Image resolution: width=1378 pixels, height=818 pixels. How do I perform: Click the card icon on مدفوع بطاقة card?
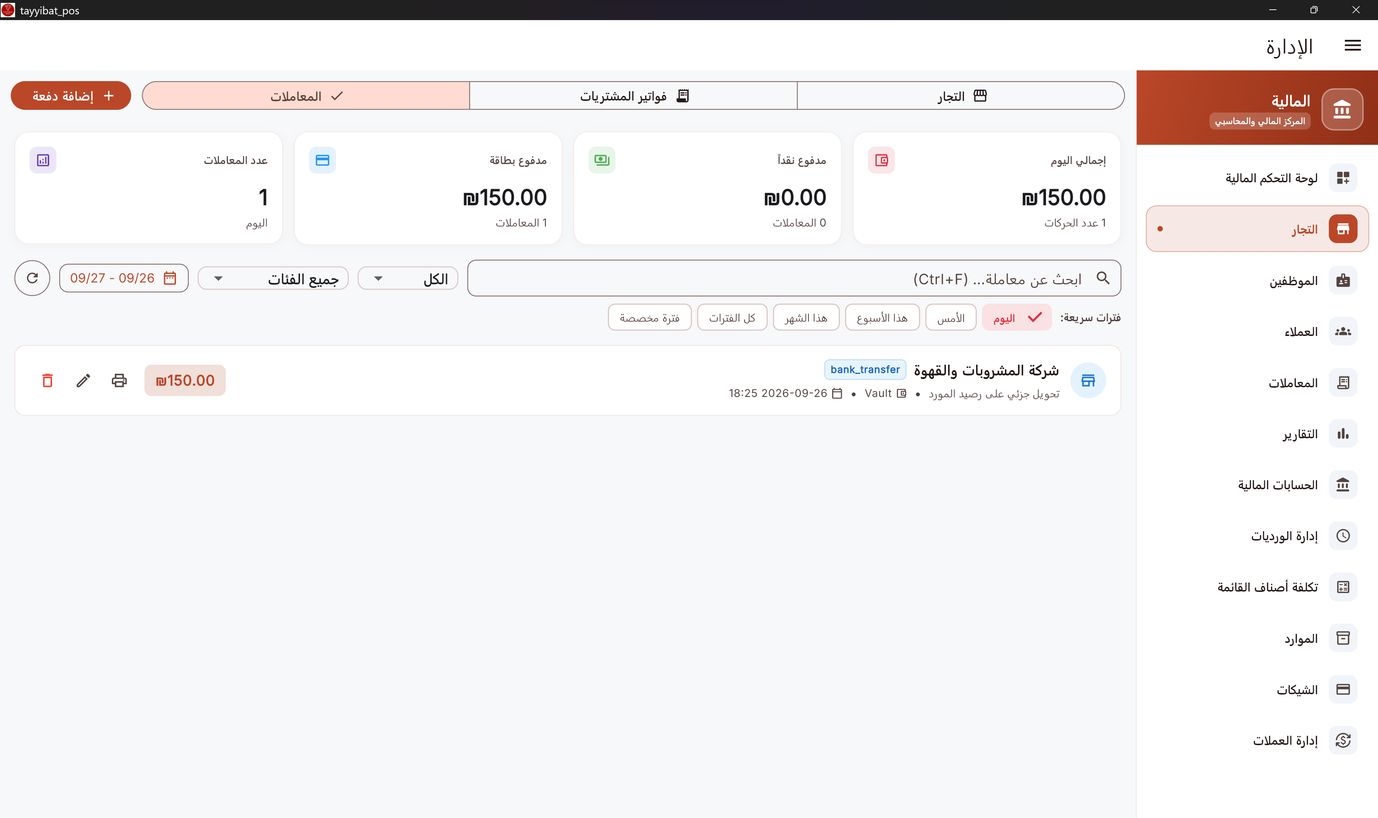click(322, 160)
